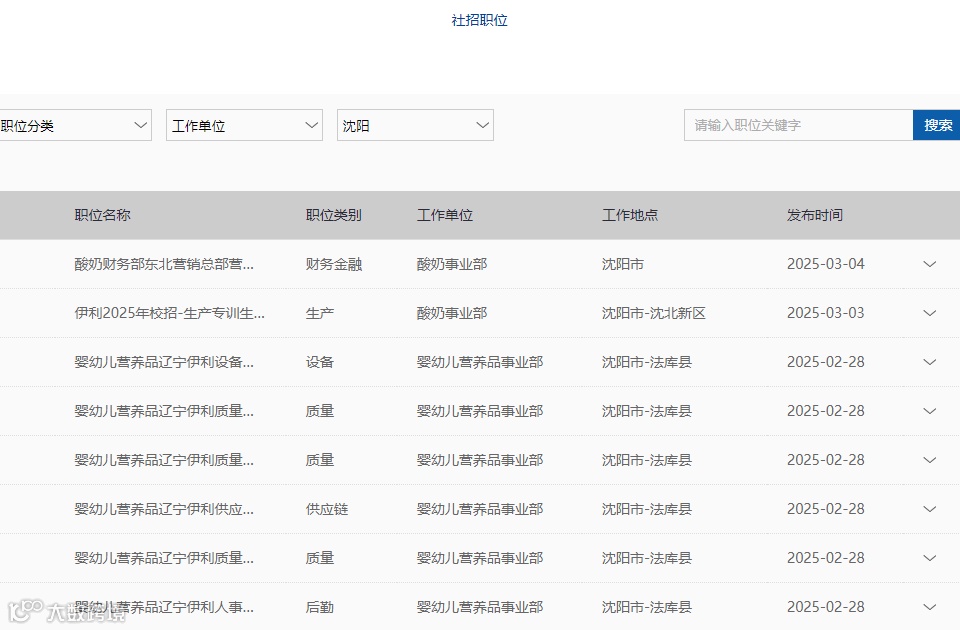This screenshot has height=630, width=960.
Task: Open job 婴幼儿营养品辽宁伊利人事...
Action: [x=164, y=607]
